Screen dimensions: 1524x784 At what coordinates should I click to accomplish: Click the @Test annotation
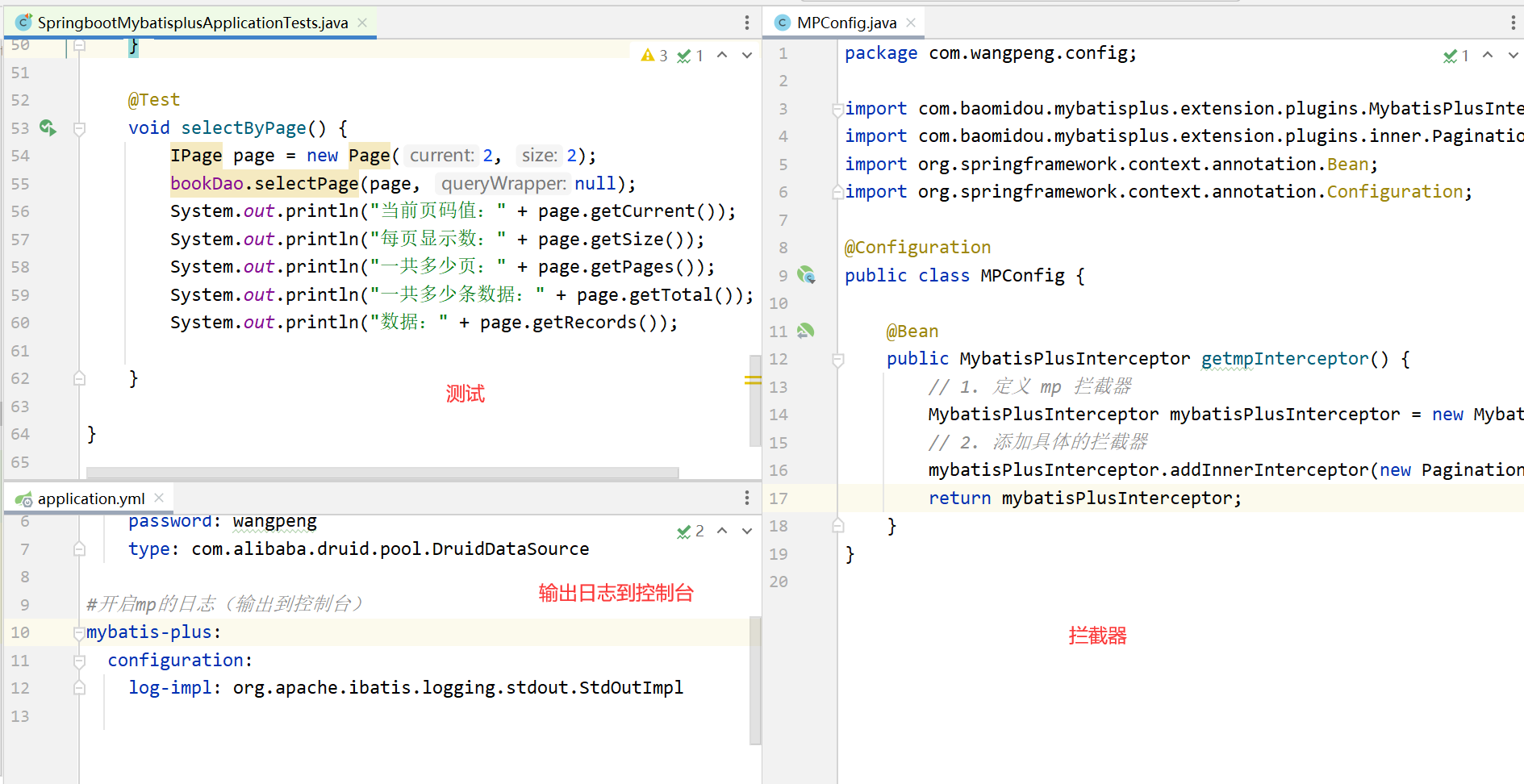click(x=154, y=99)
